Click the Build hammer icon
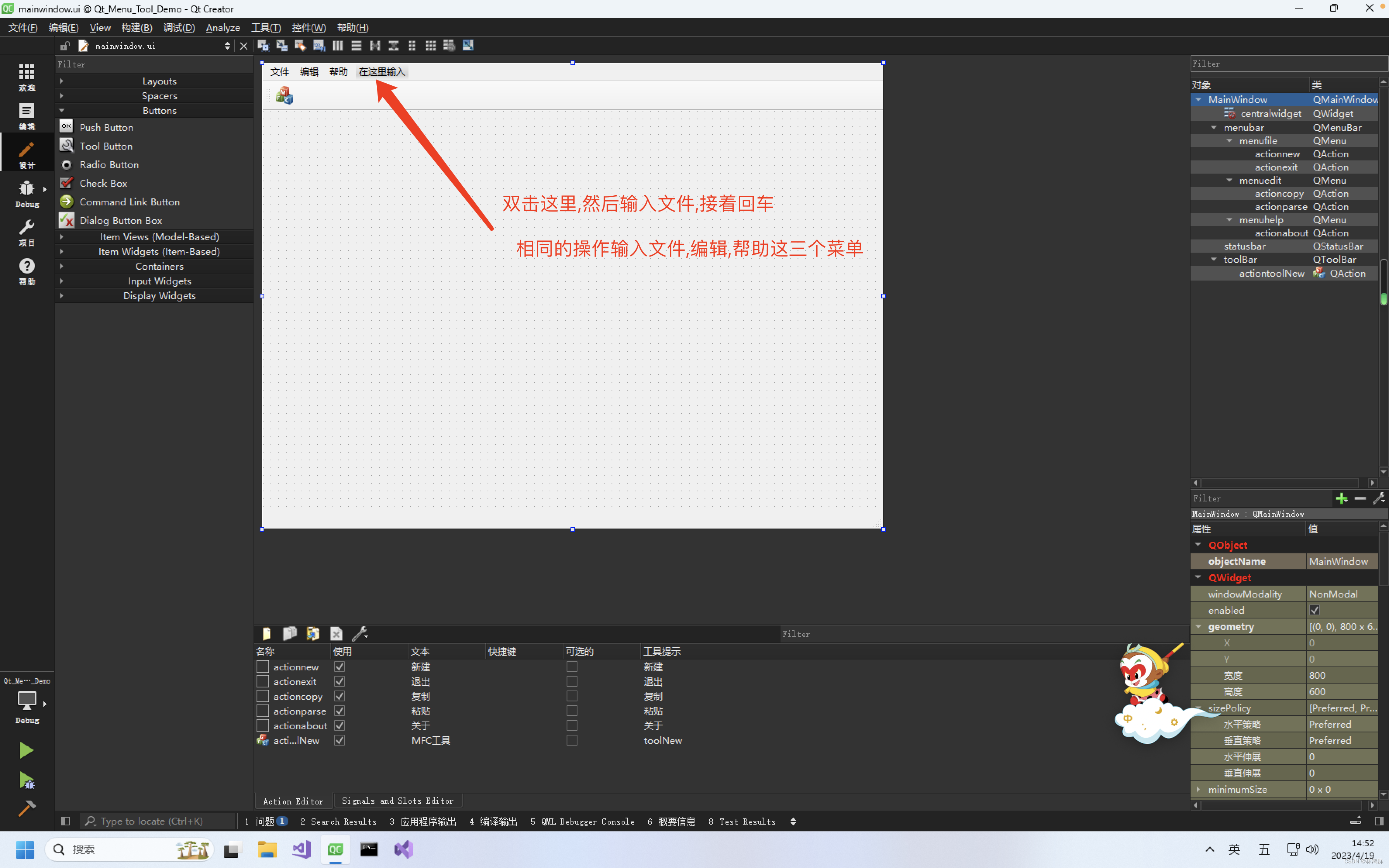The image size is (1389, 868). pos(26,808)
